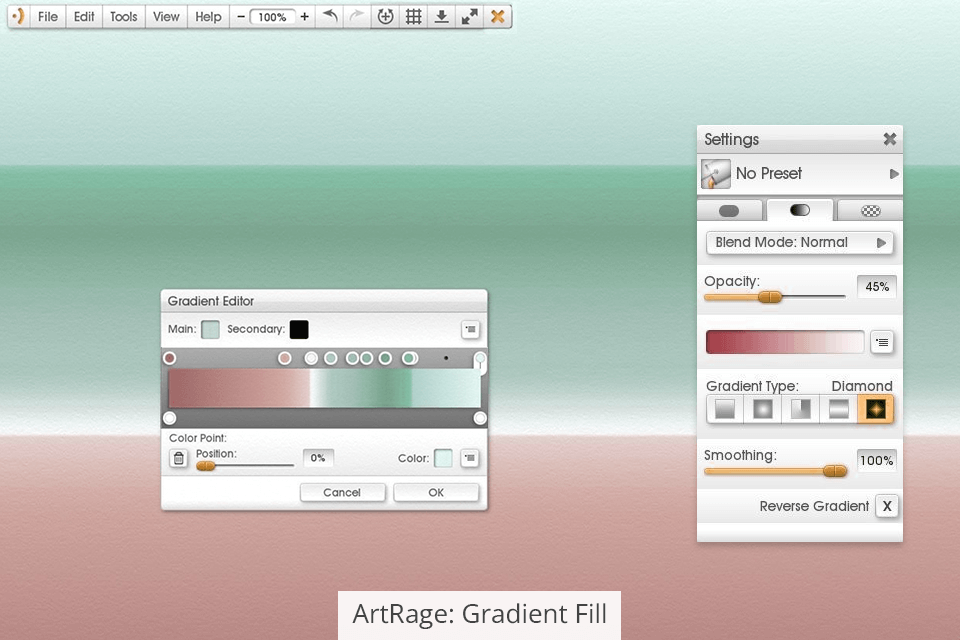
Task: Click the orange X icon in toolbar
Action: [x=498, y=17]
